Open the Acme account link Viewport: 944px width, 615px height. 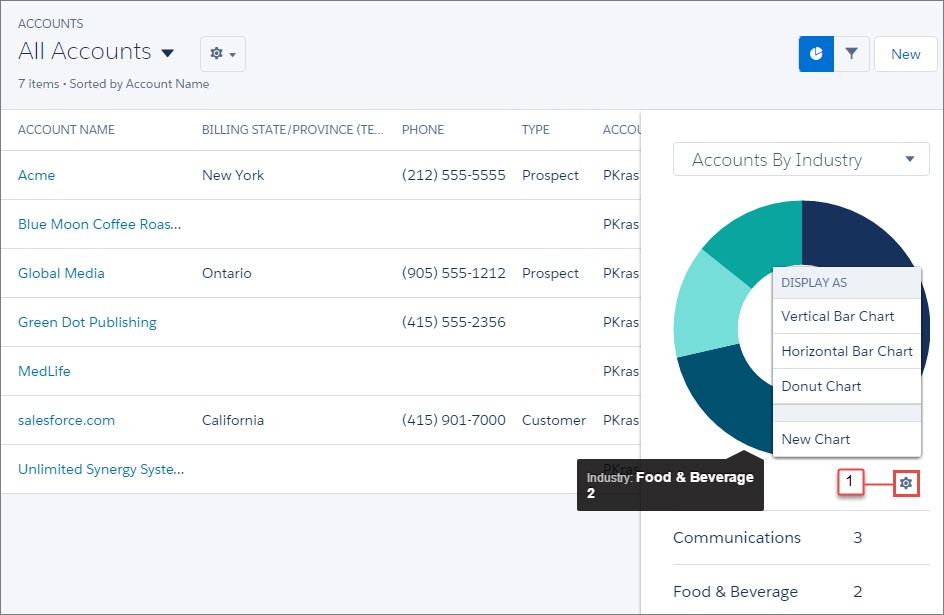pyautogui.click(x=37, y=175)
